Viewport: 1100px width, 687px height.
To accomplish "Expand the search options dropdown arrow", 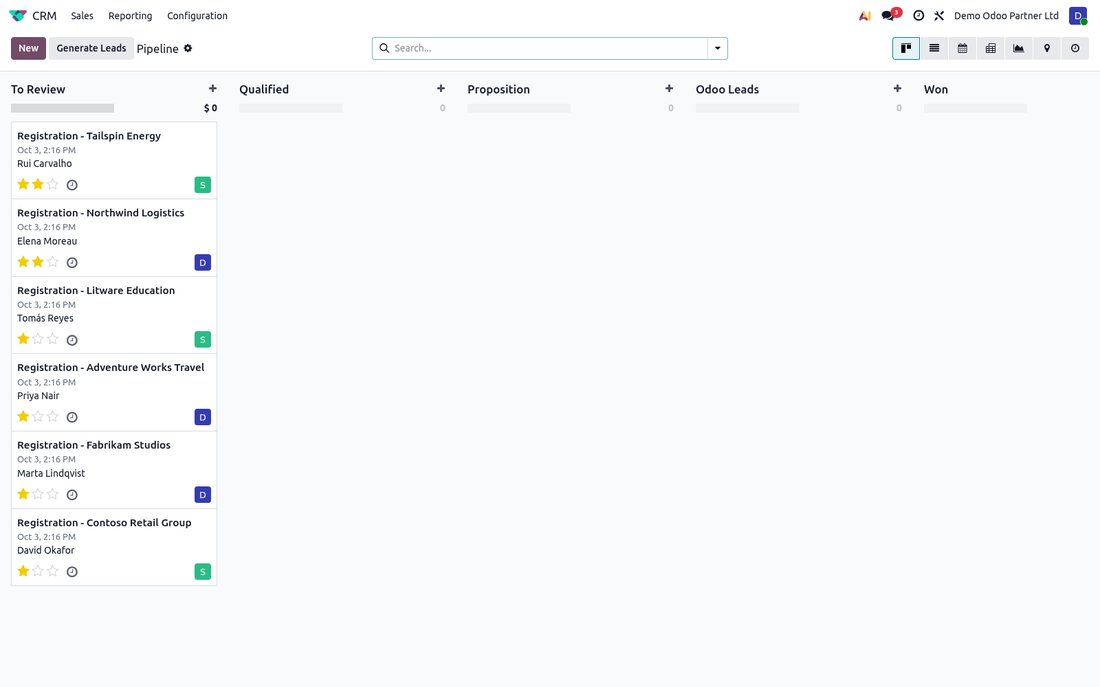I will [718, 48].
